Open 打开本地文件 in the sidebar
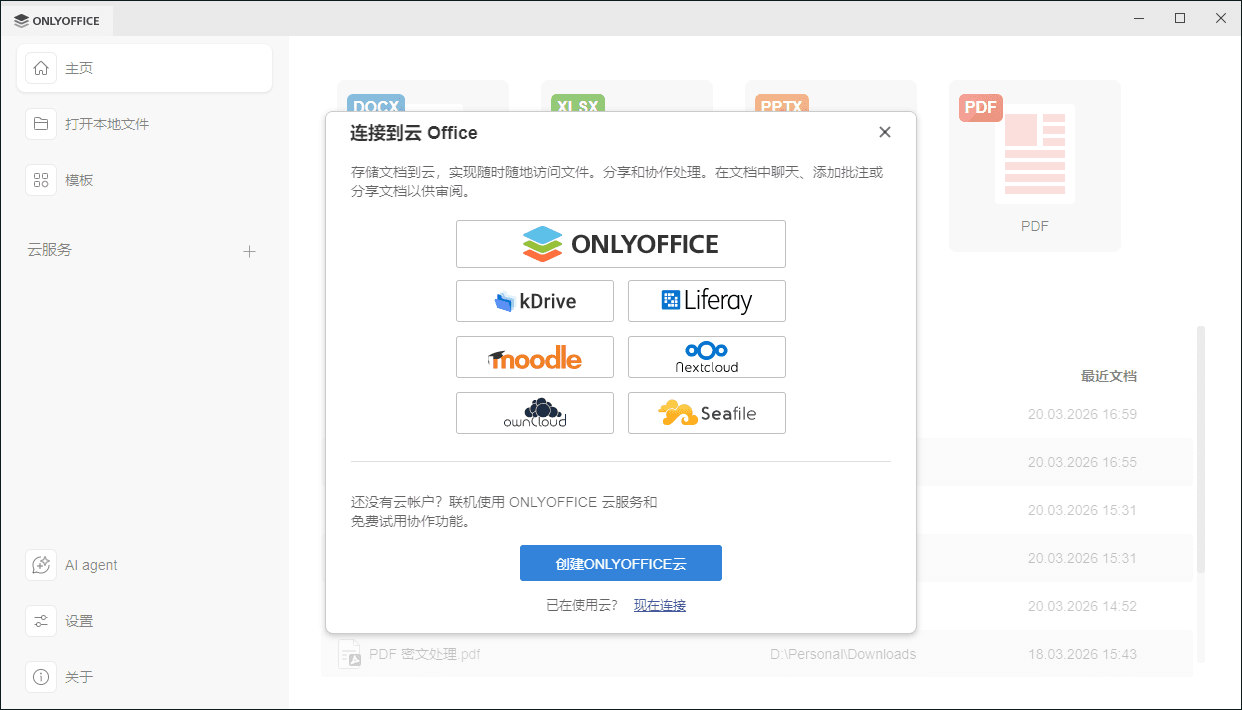 click(144, 124)
